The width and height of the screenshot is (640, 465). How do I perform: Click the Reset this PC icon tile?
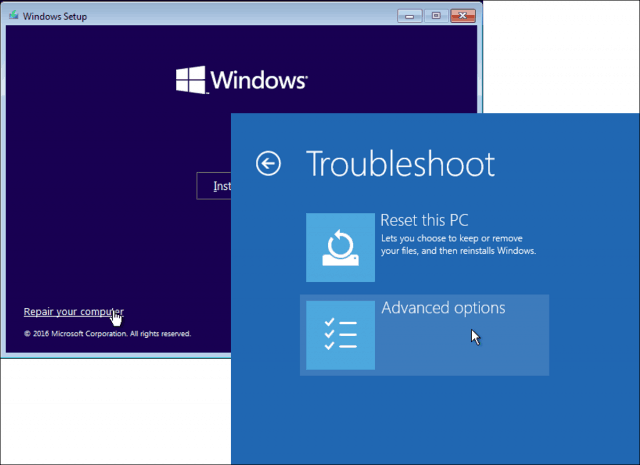coord(340,247)
